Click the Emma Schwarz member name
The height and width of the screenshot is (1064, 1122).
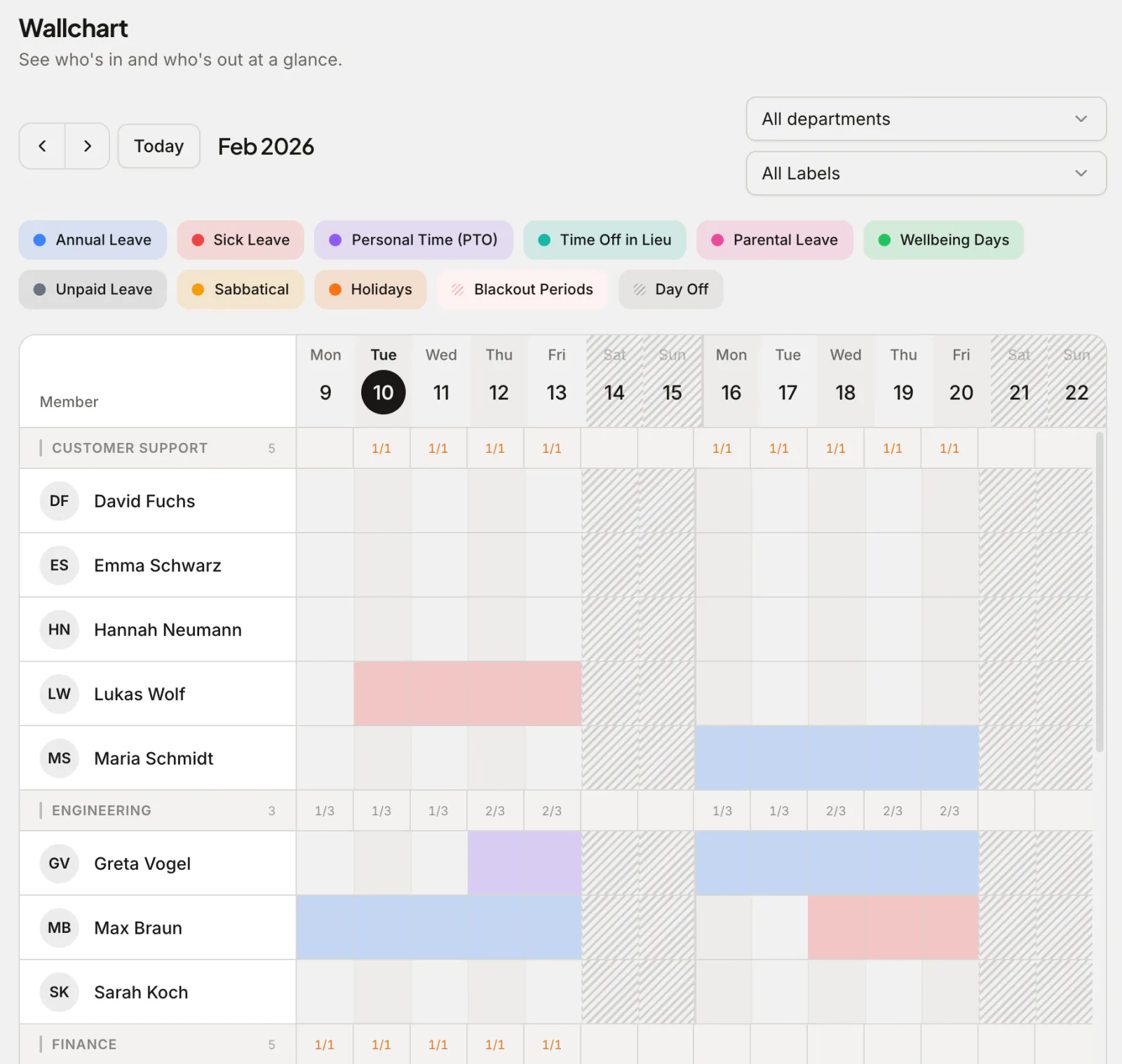(x=158, y=566)
